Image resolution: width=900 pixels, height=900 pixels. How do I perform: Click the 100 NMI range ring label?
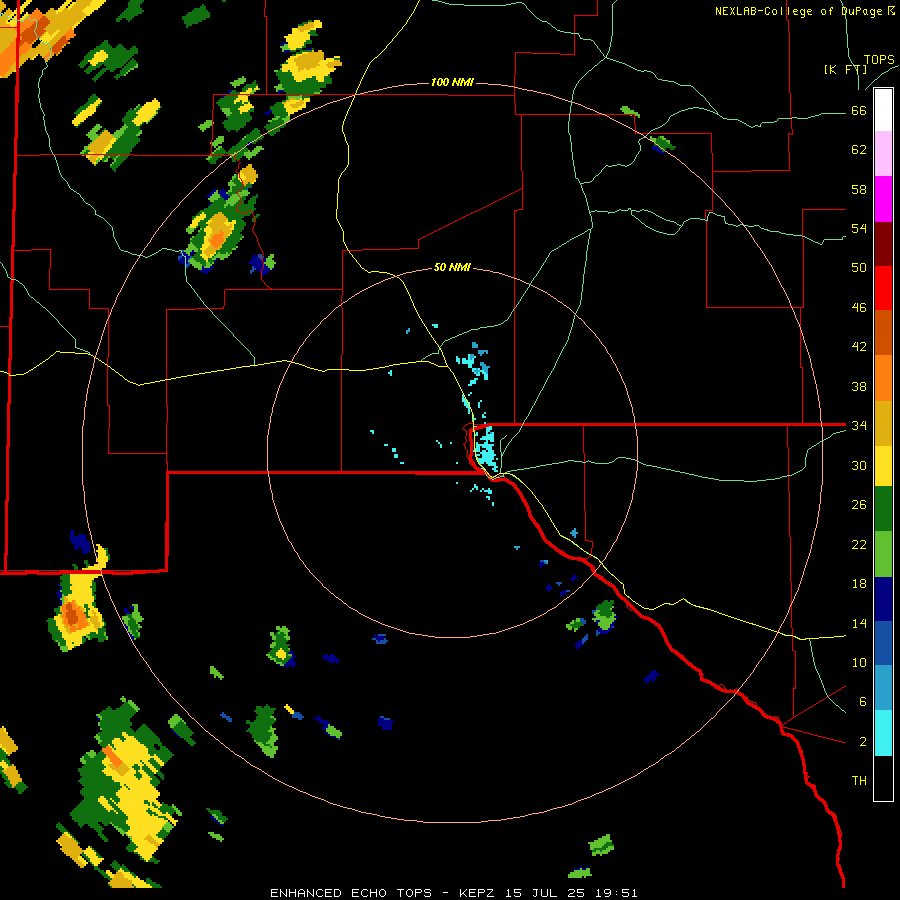point(452,82)
